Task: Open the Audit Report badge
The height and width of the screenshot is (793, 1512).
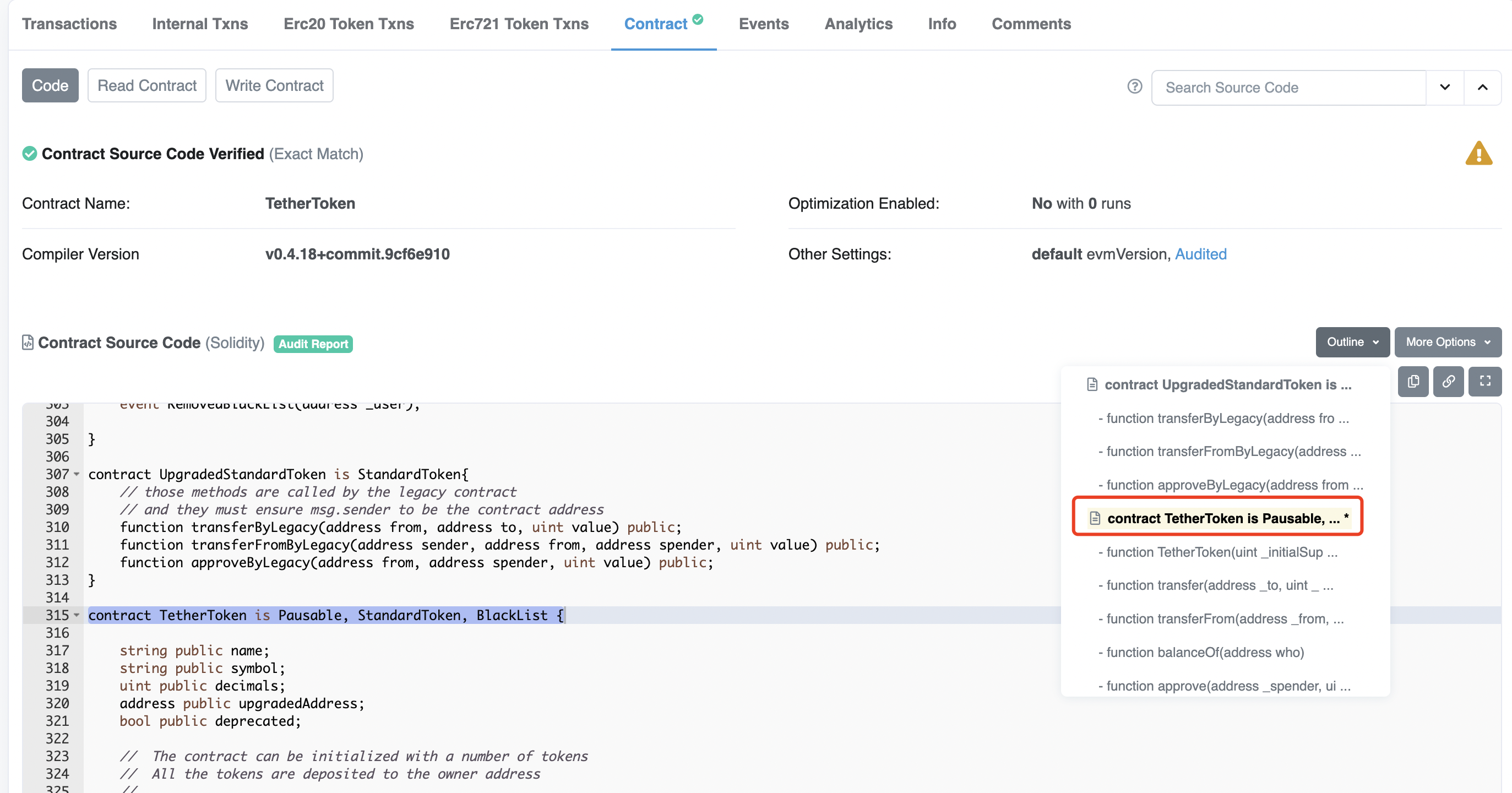Action: [x=313, y=344]
